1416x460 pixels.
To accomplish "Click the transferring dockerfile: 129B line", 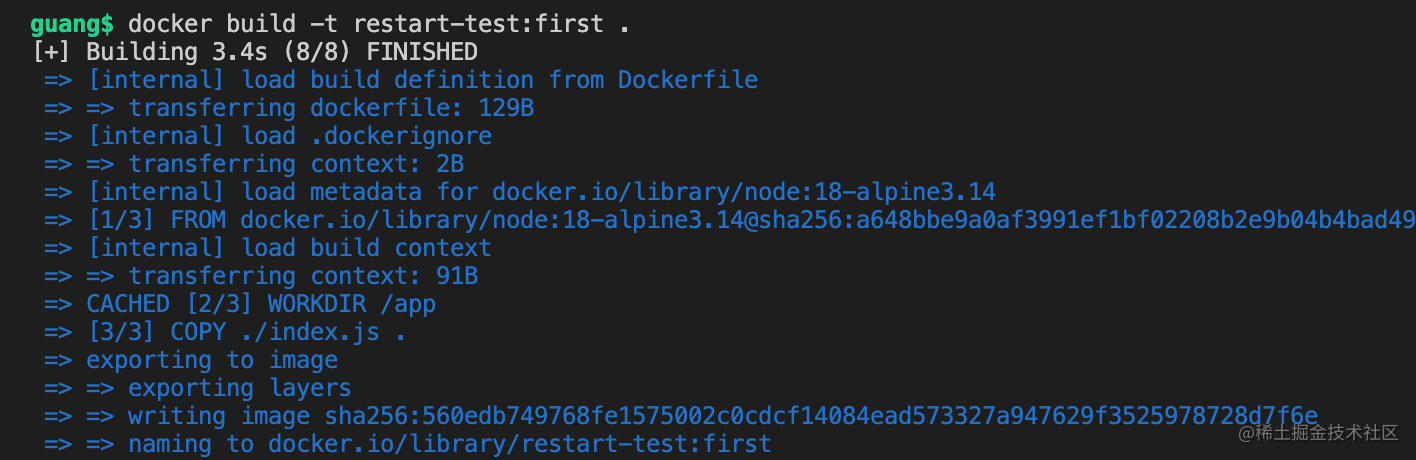I will pyautogui.click(x=330, y=108).
